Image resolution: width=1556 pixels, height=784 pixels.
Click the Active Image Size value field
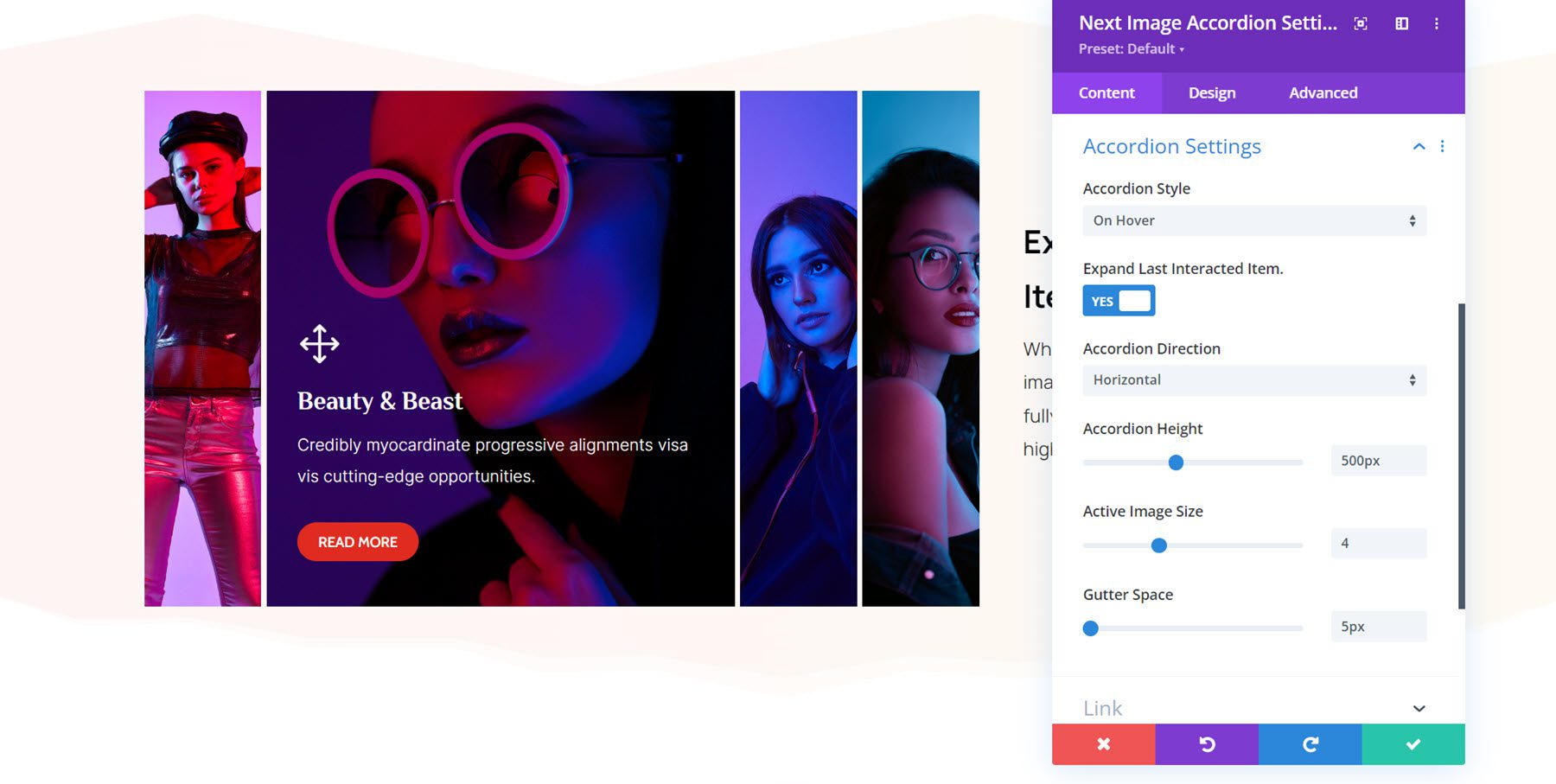pos(1379,544)
